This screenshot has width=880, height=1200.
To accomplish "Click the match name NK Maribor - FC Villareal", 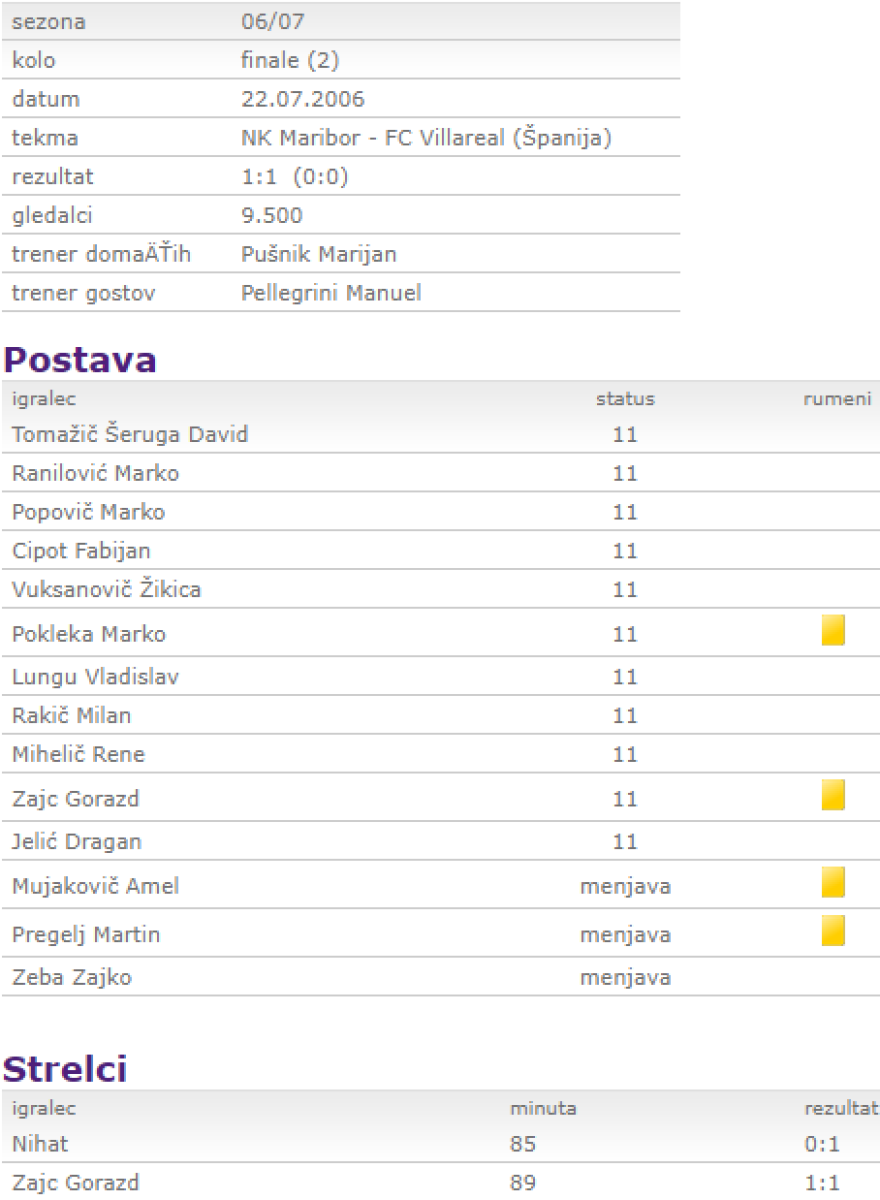I will point(426,138).
